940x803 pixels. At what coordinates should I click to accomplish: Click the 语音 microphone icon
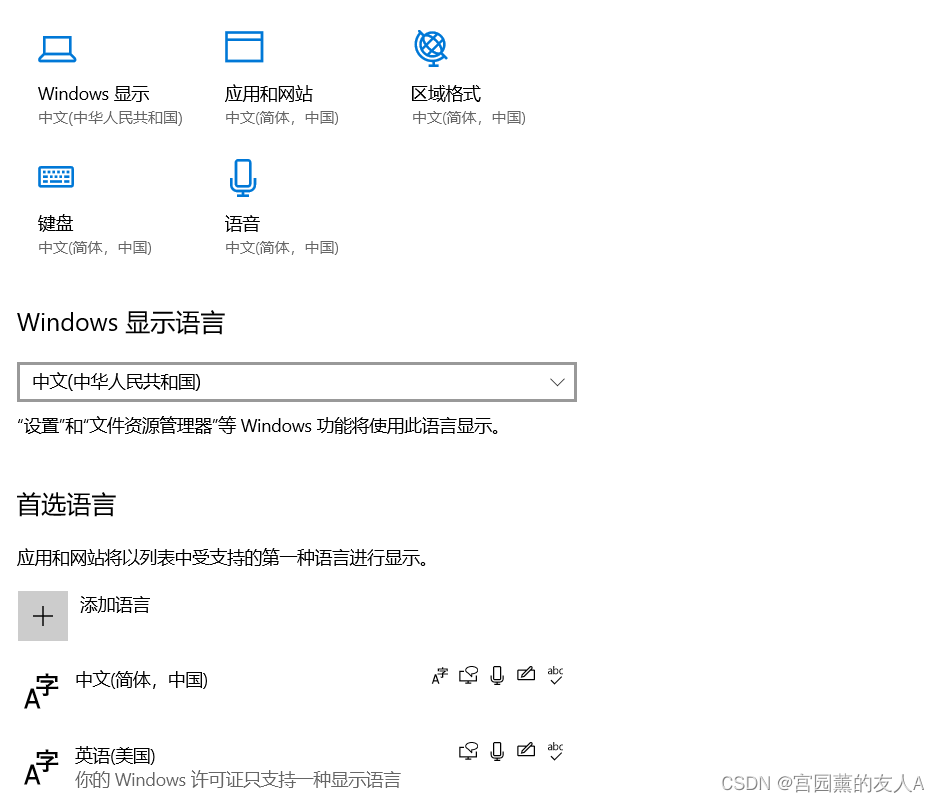(243, 178)
